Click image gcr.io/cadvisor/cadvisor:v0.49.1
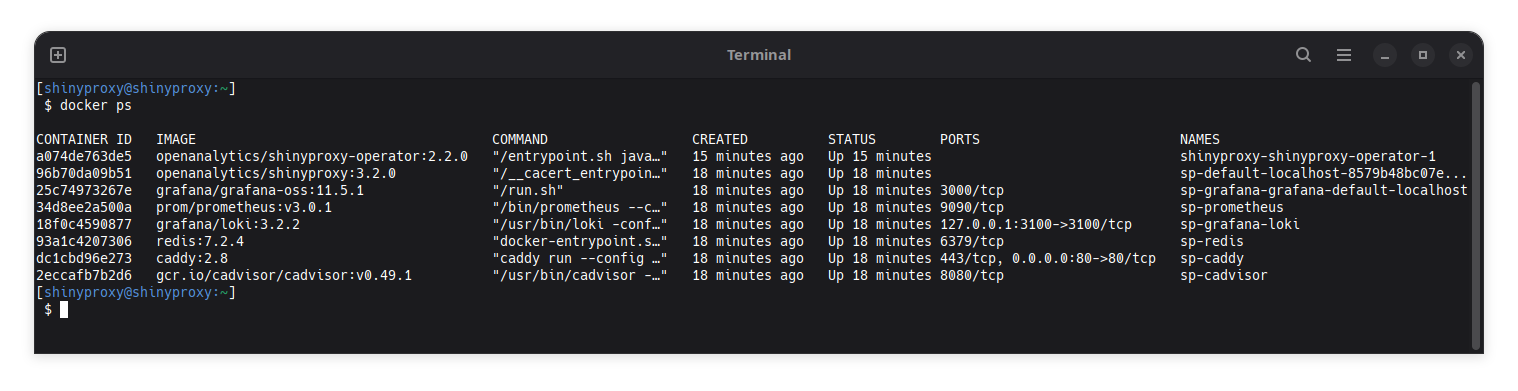This screenshot has width=1518, height=391. pyautogui.click(x=284, y=275)
